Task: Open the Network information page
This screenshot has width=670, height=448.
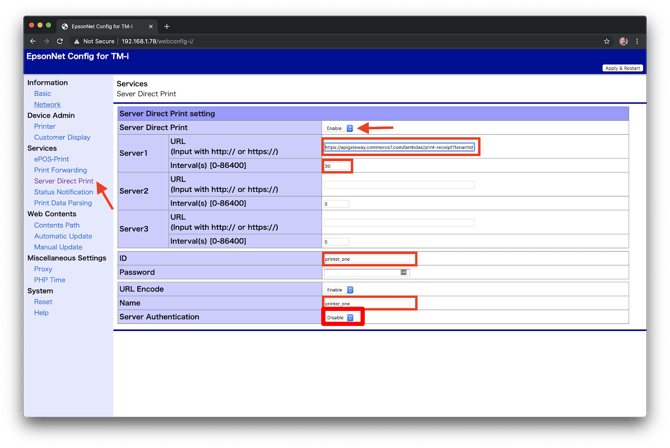Action: (x=47, y=104)
